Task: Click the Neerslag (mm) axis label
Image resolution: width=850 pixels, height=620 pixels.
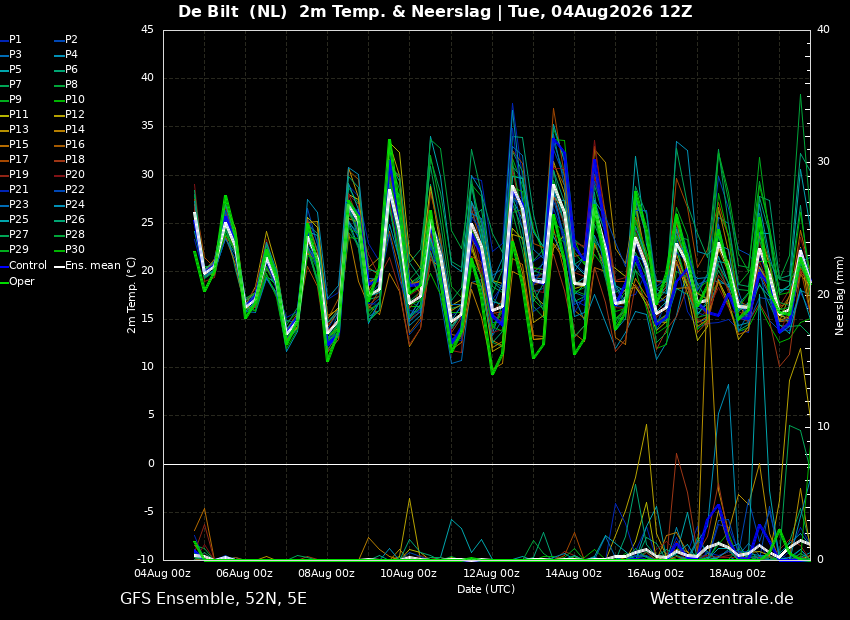Action: [839, 295]
